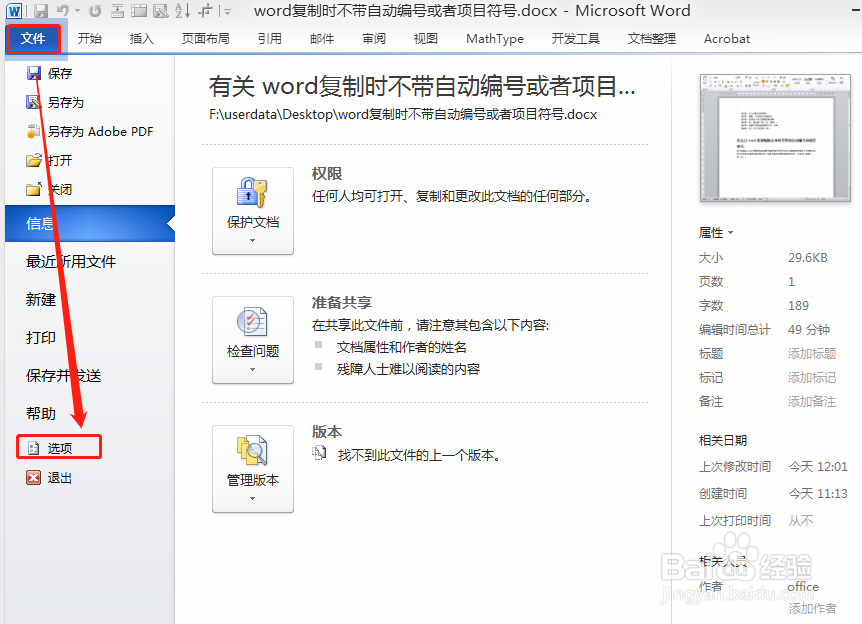Screen dimensions: 862x624
Task: Click 退出 to exit Word
Action: pos(49,478)
